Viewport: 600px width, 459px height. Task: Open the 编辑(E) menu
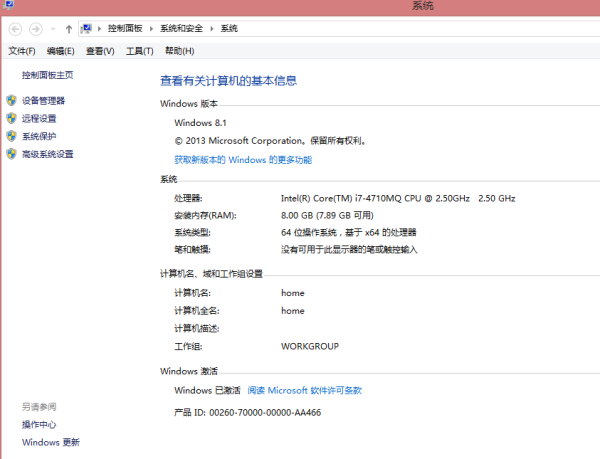click(60, 51)
